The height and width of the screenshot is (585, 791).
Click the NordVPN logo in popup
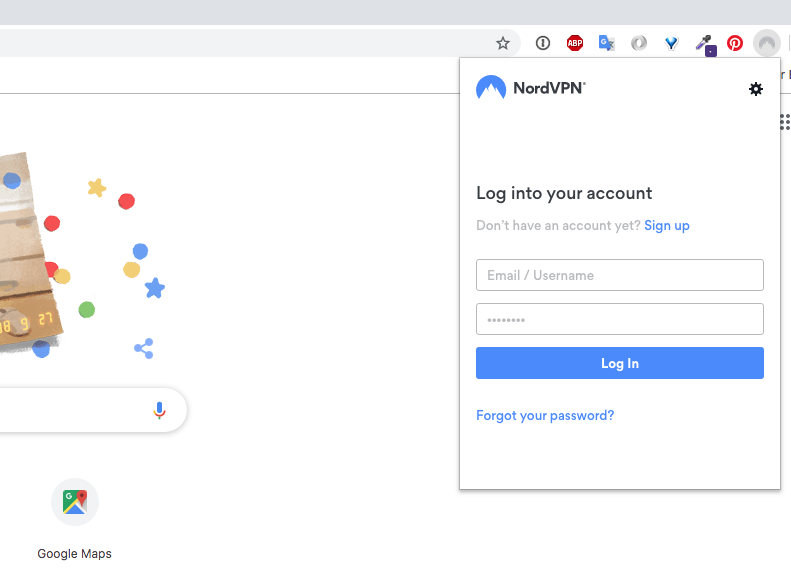(x=530, y=88)
